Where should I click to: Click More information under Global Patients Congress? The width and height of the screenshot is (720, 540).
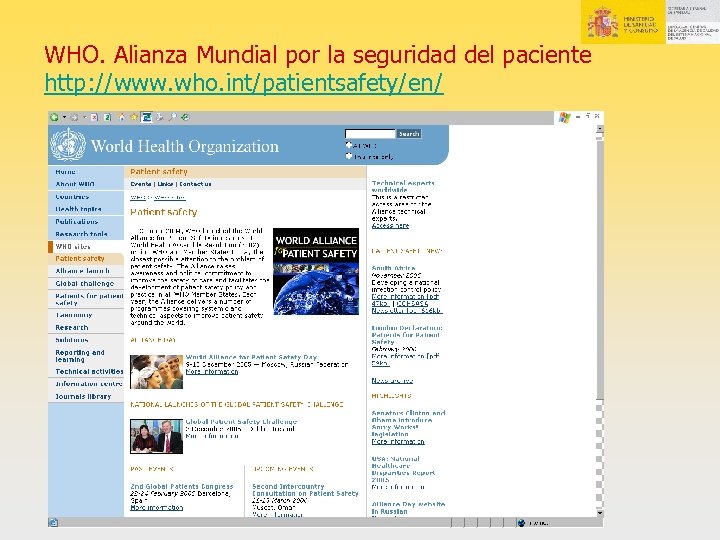(x=157, y=507)
